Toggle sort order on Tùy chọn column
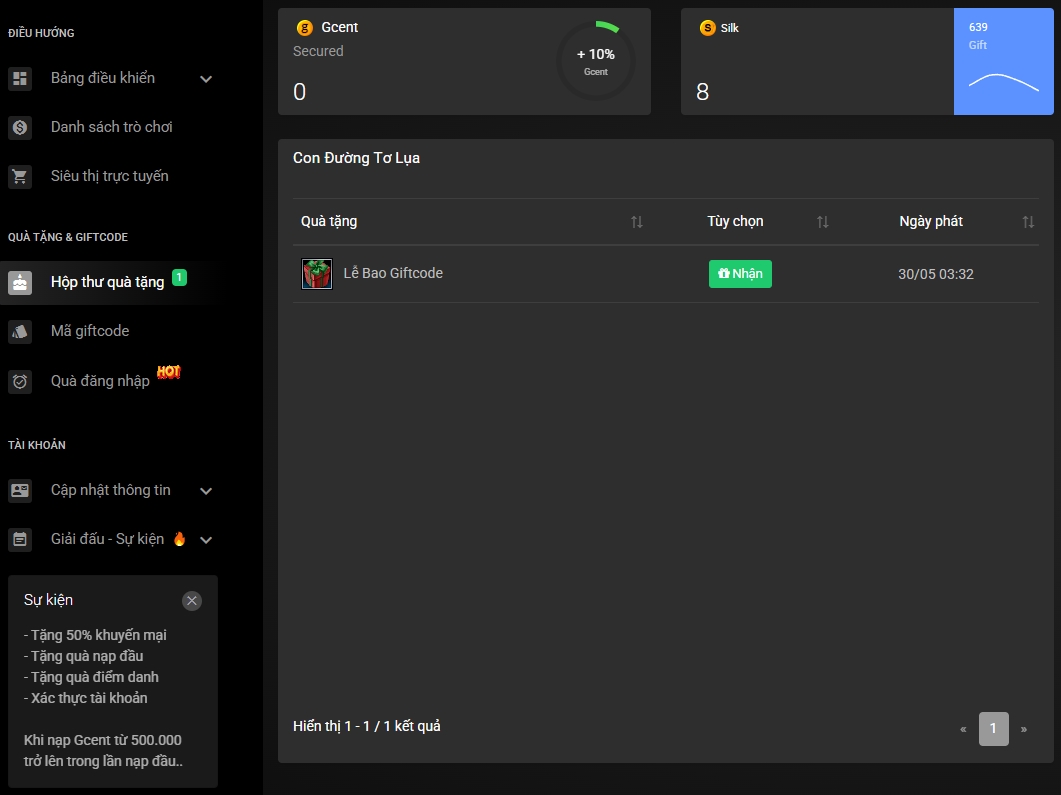Screen dimensions: 1061x795 point(823,222)
